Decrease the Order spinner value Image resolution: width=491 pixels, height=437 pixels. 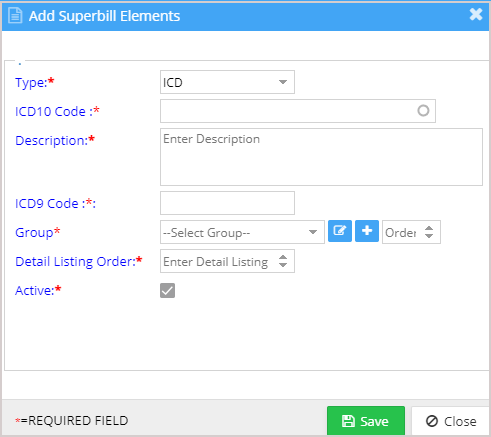(429, 236)
